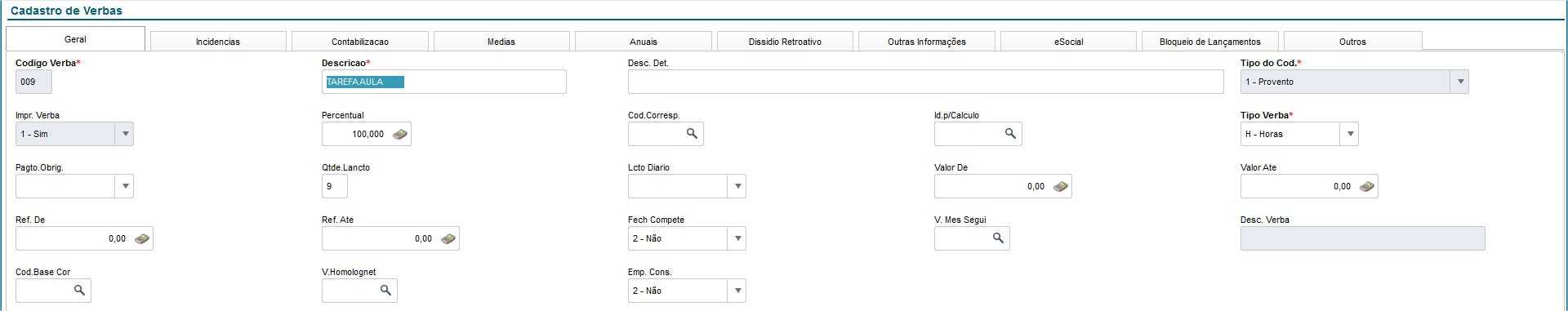Open calculator icon in Percentual field

click(x=400, y=134)
